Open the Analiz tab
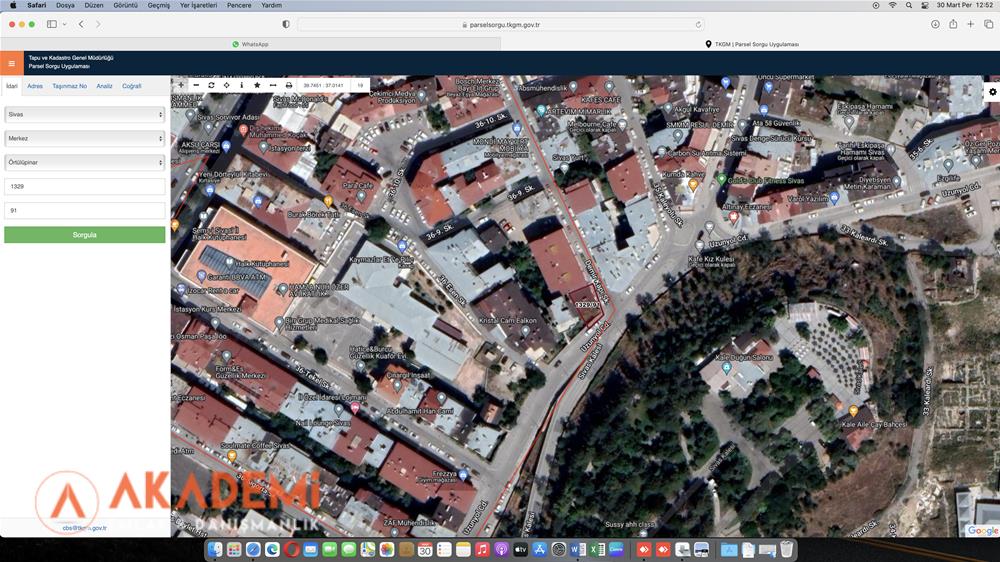 point(104,87)
